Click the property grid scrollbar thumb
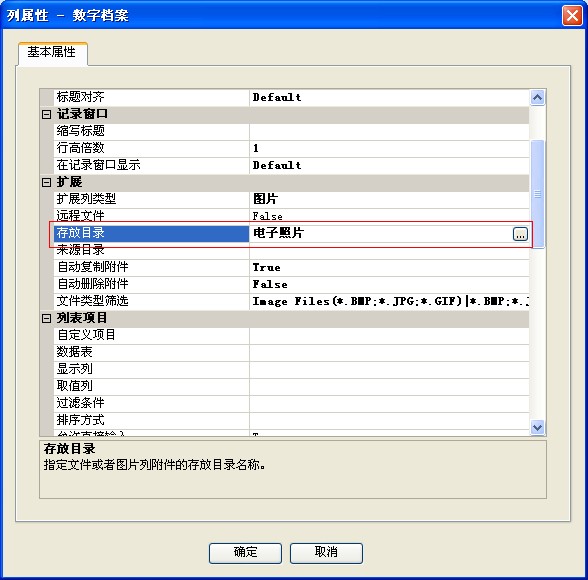The image size is (588, 580). click(537, 194)
